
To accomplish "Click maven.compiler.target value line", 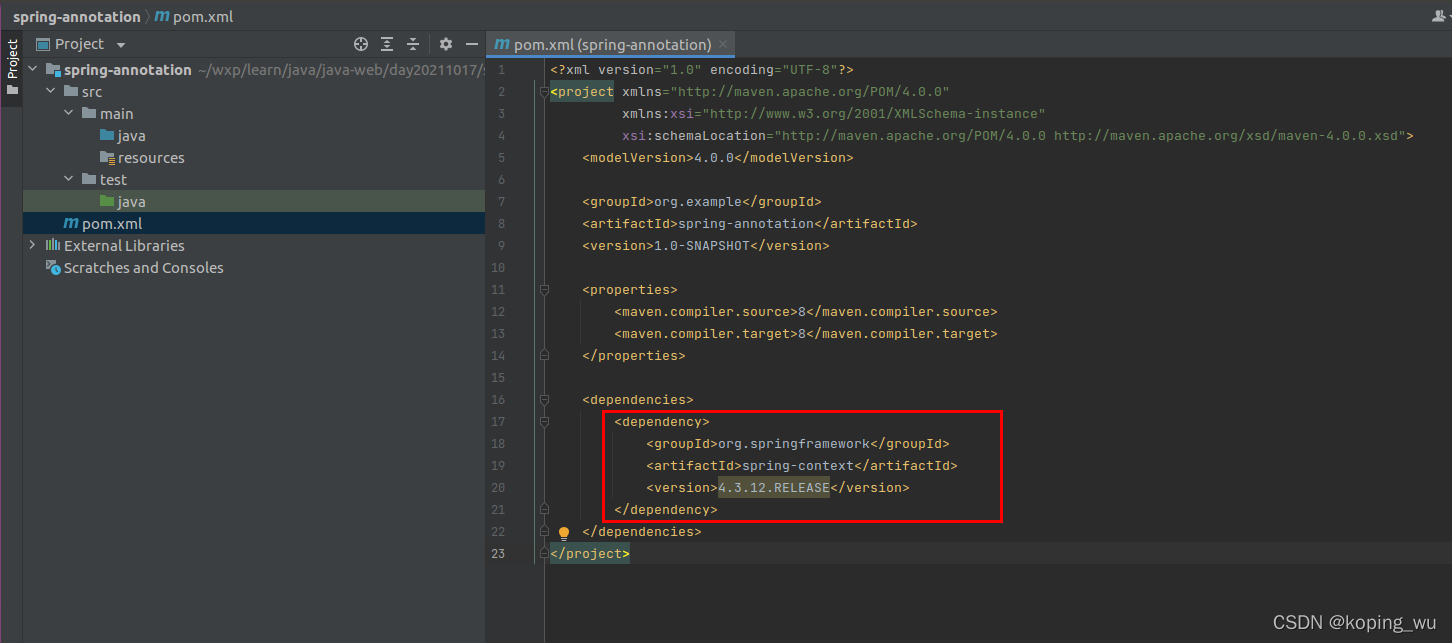I will [x=805, y=334].
